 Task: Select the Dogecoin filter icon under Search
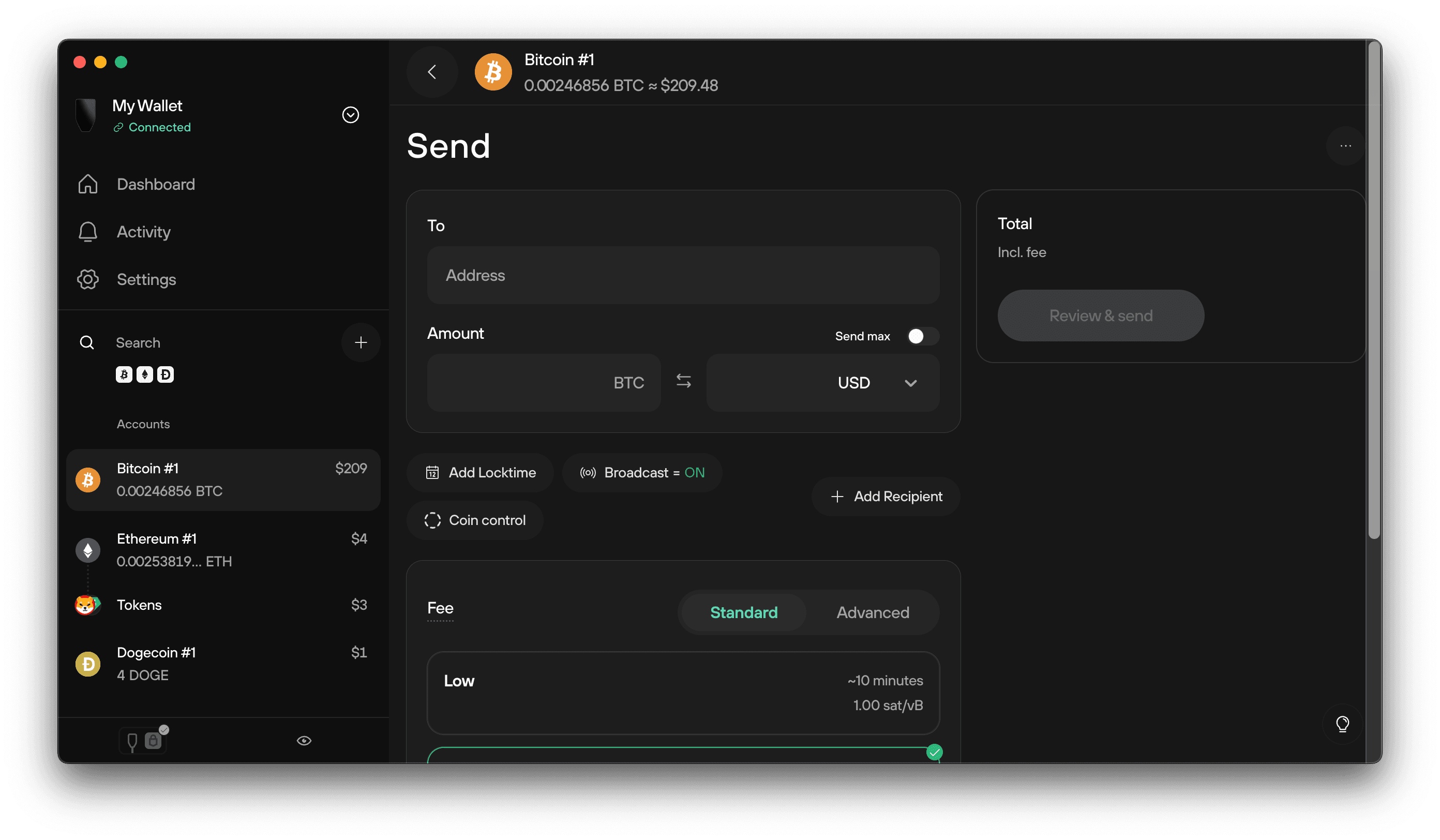point(165,374)
